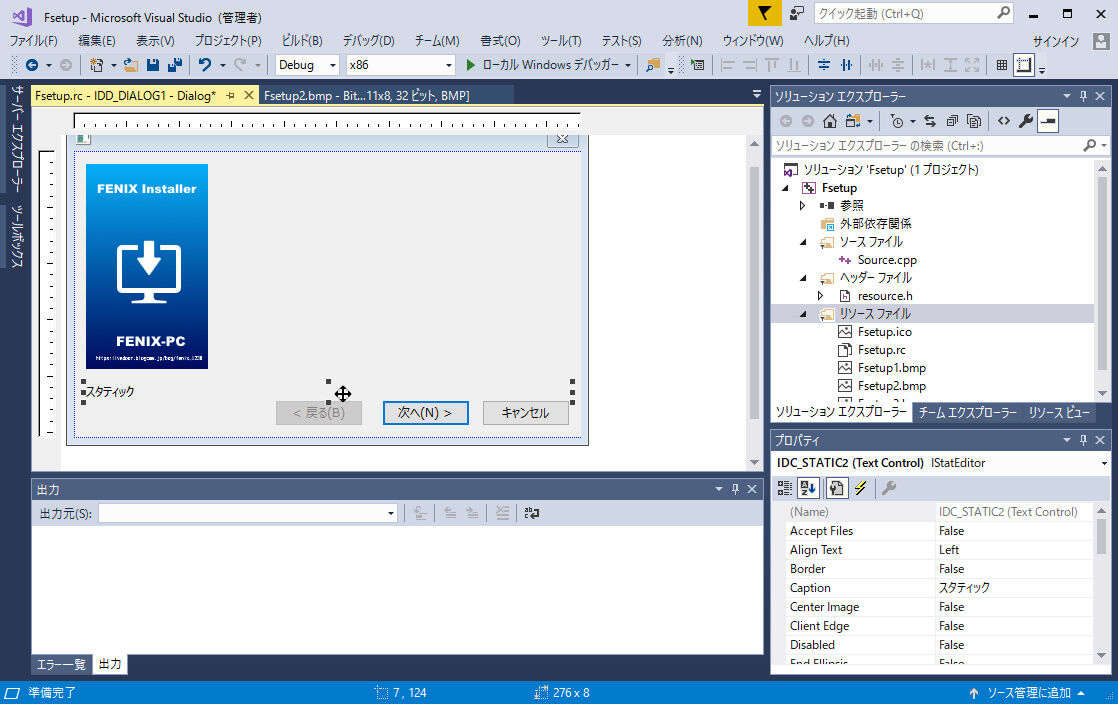Toggle Preview Selected Items in Solution Explorer
This screenshot has width=1118, height=704.
point(1047,121)
